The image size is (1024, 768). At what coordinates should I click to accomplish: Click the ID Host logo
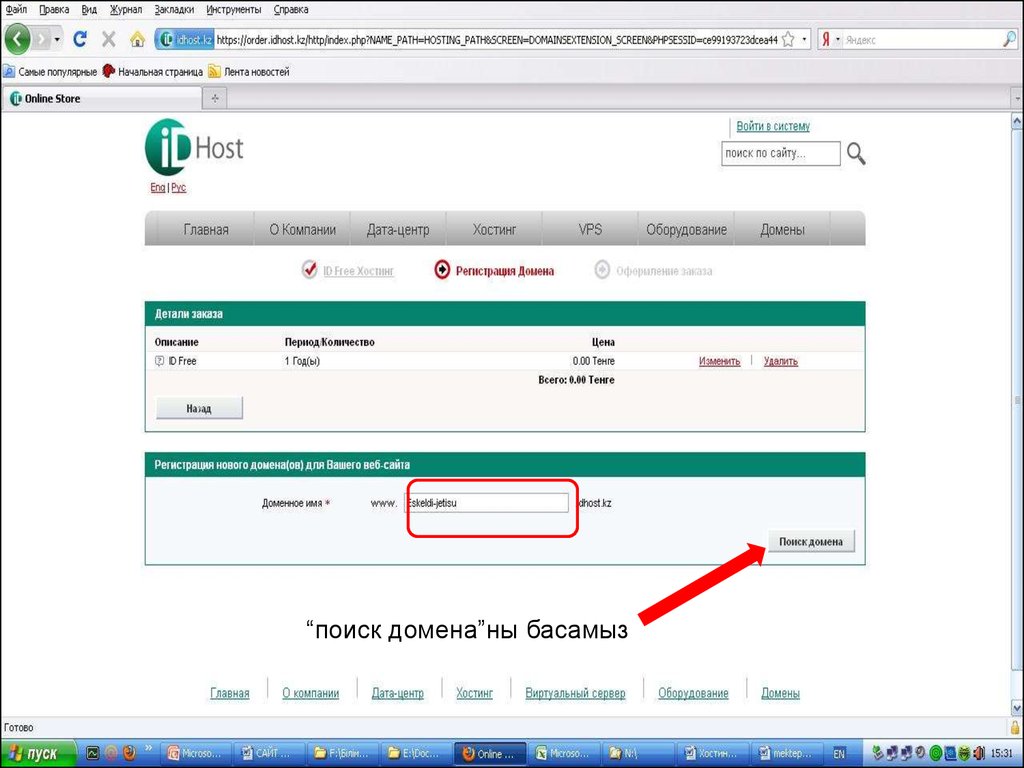point(194,148)
